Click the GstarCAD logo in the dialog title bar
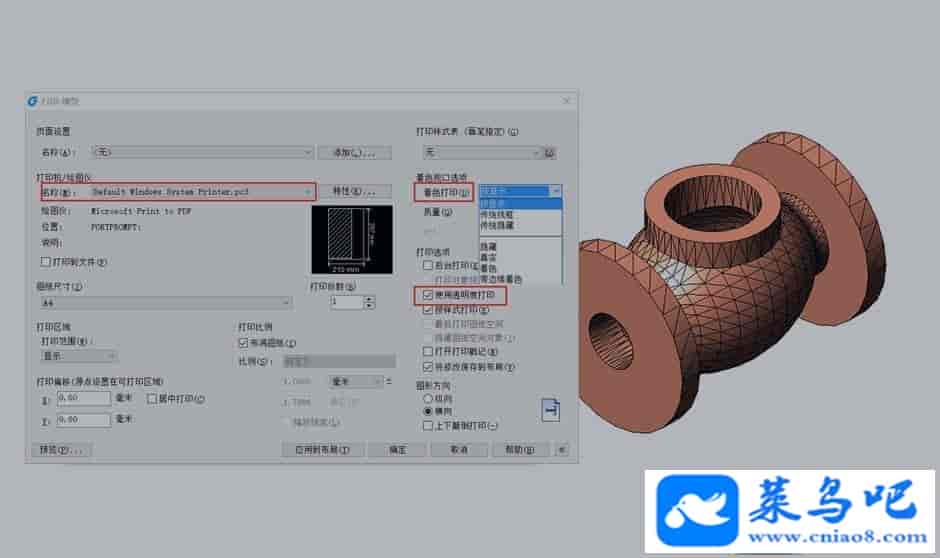The image size is (940, 558). coord(32,101)
